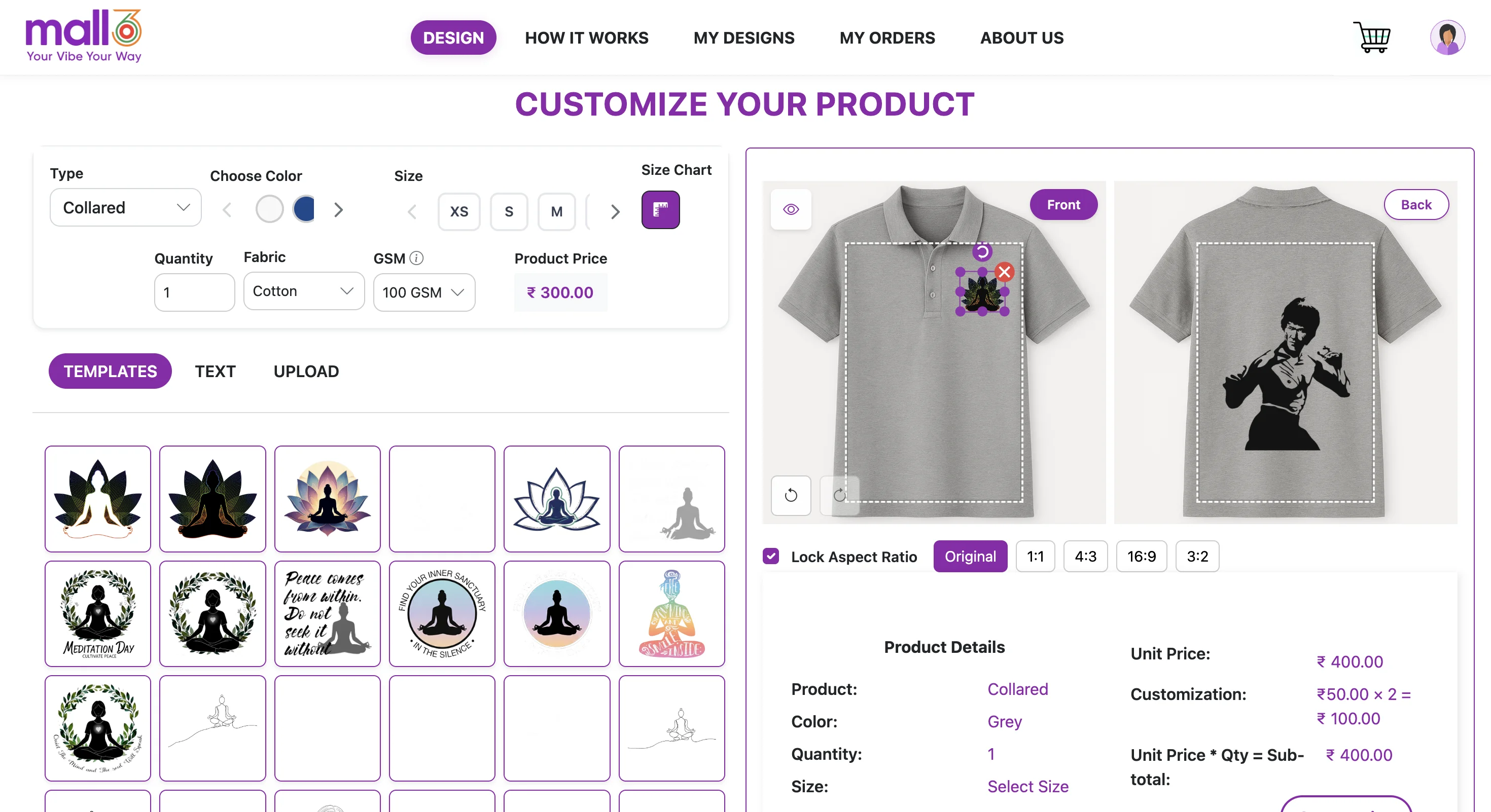The width and height of the screenshot is (1491, 812).
Task: Uncheck Lock Aspect Ratio checkbox
Action: (x=770, y=557)
